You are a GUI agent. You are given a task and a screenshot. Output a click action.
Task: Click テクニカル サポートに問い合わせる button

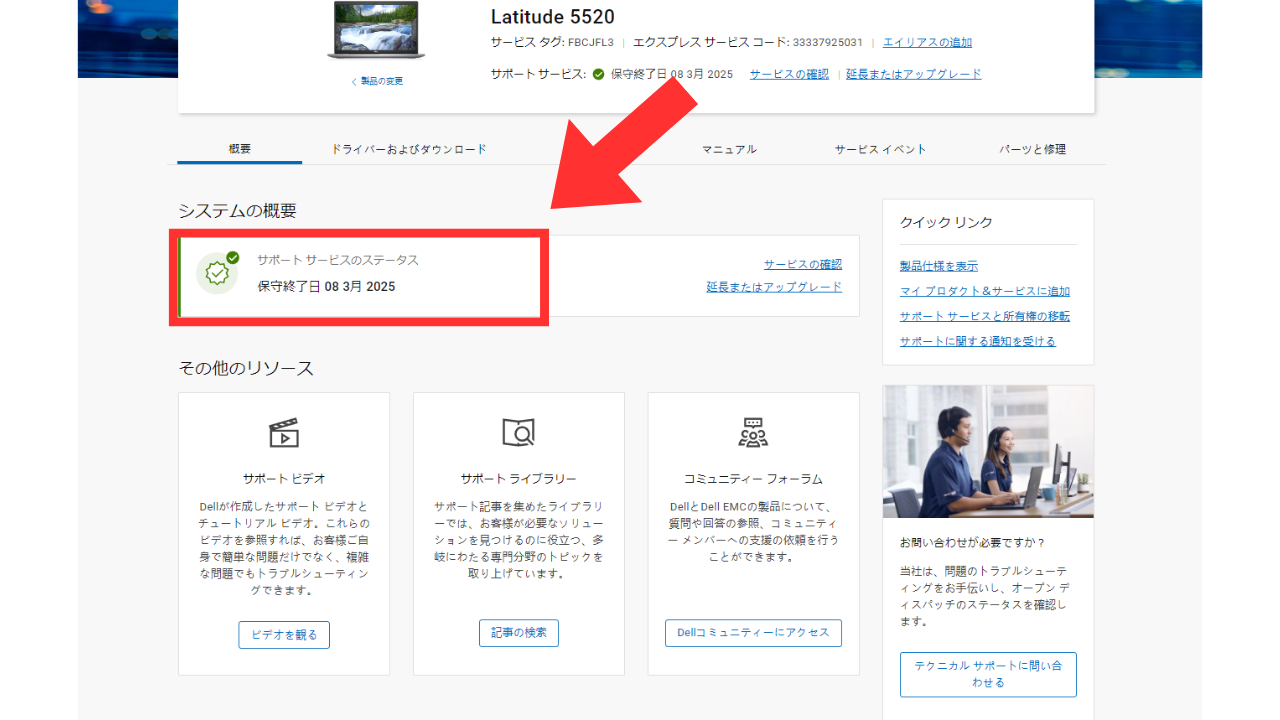(x=988, y=674)
